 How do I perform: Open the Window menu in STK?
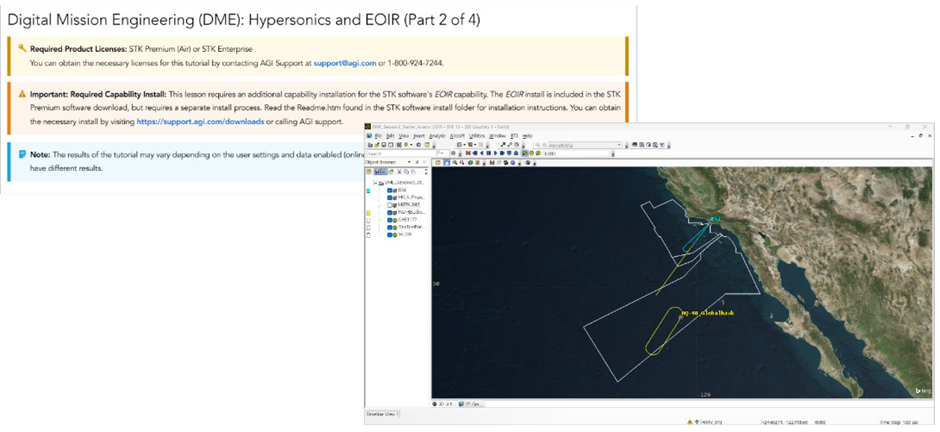[x=498, y=136]
